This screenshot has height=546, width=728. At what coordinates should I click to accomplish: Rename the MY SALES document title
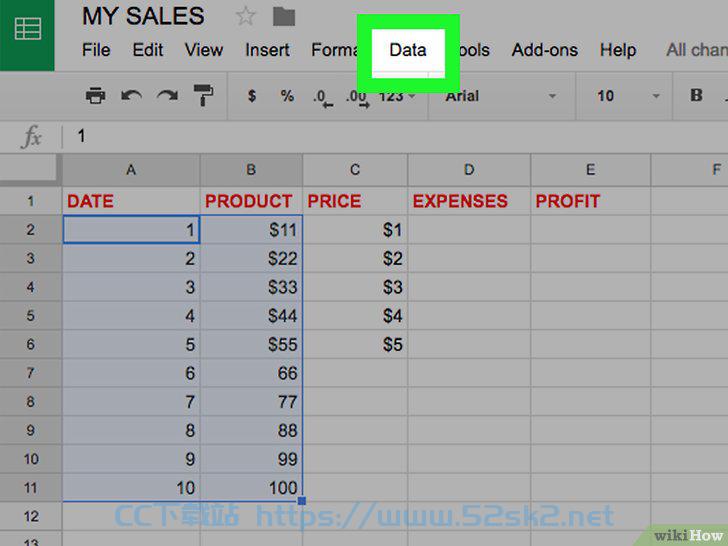point(143,16)
